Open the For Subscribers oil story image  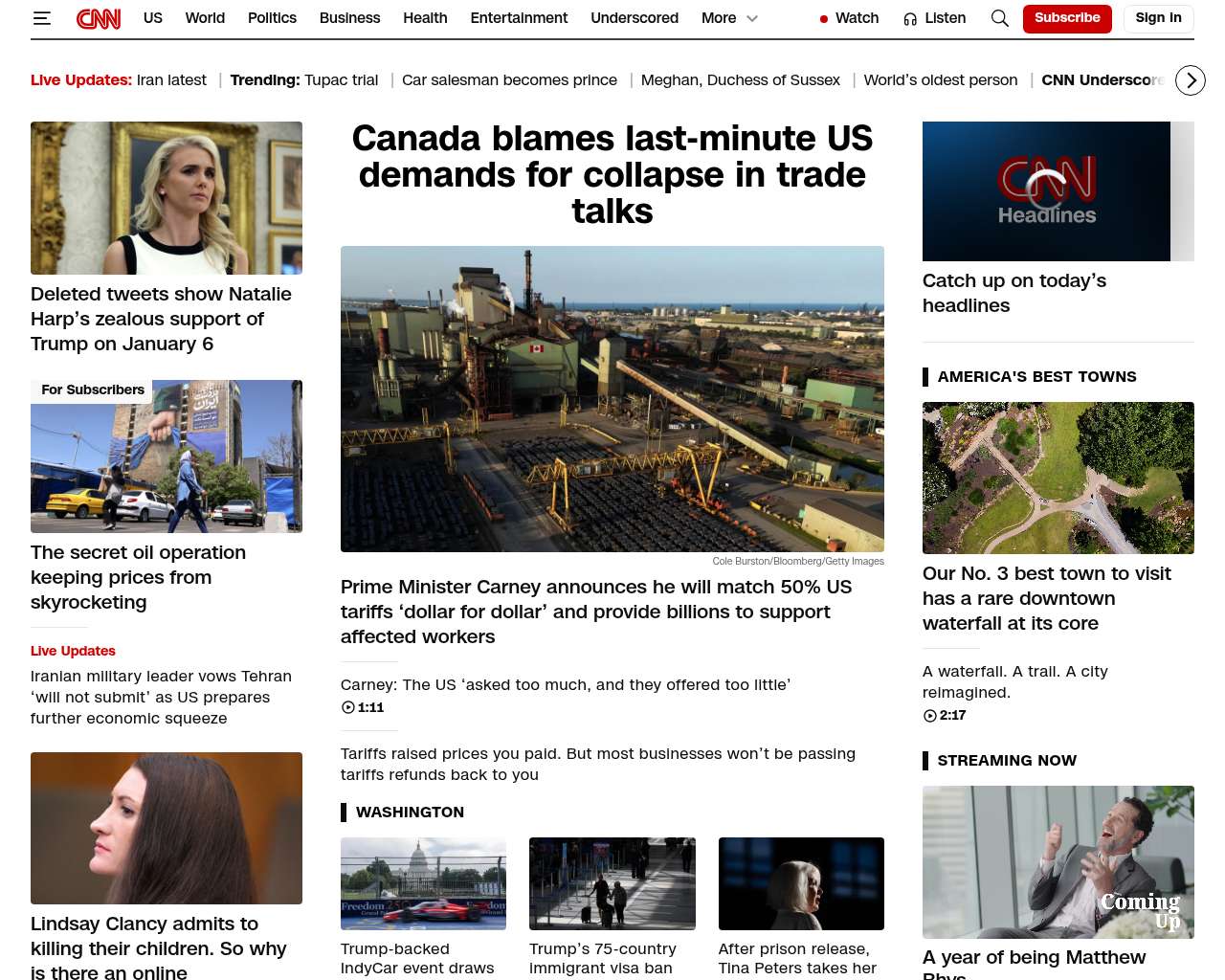point(167,457)
